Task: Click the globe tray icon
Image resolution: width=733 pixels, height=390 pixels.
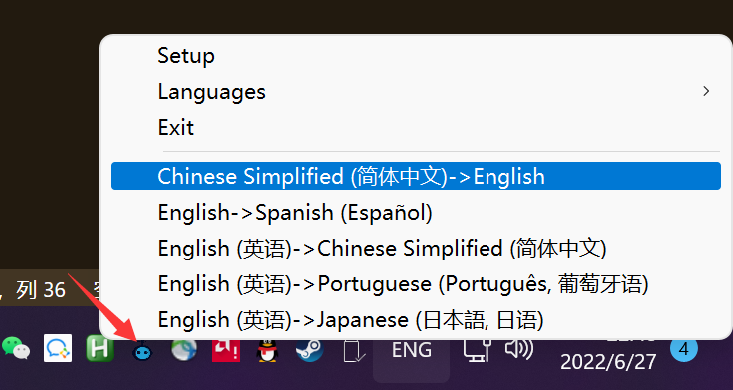Action: point(184,349)
